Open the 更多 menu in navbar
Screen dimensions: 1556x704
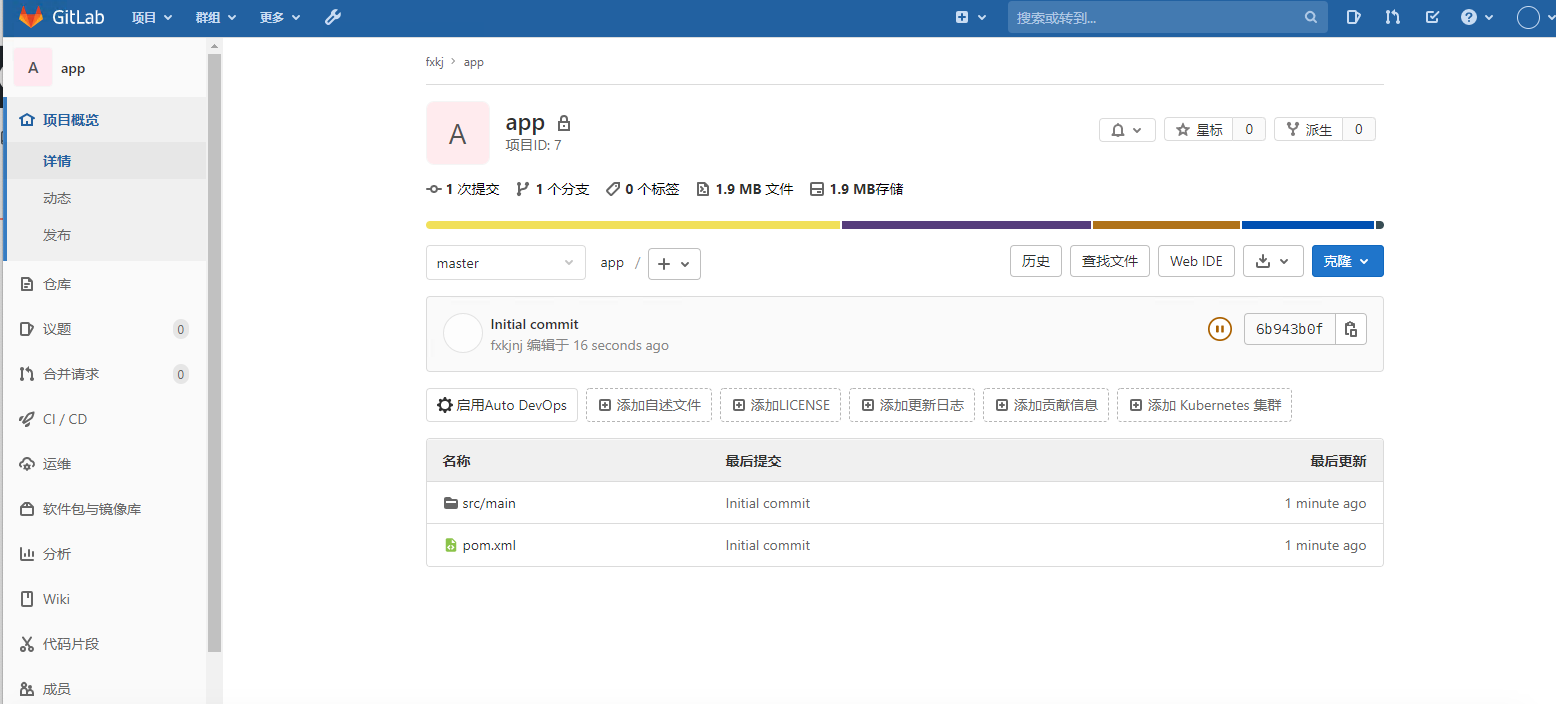click(x=279, y=17)
